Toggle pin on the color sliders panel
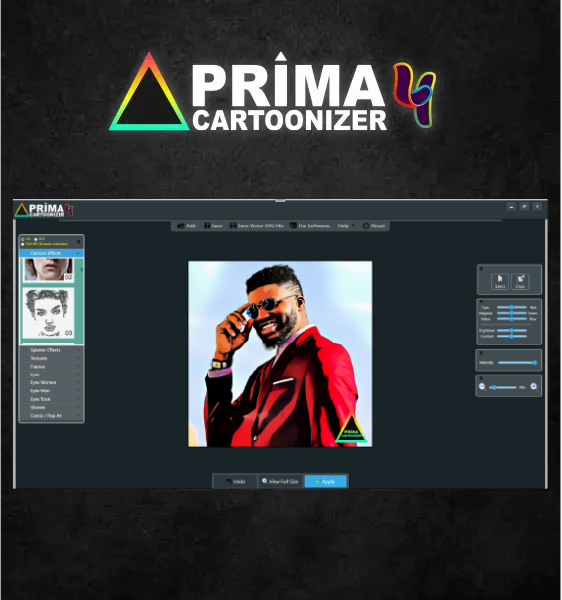 coord(481,302)
